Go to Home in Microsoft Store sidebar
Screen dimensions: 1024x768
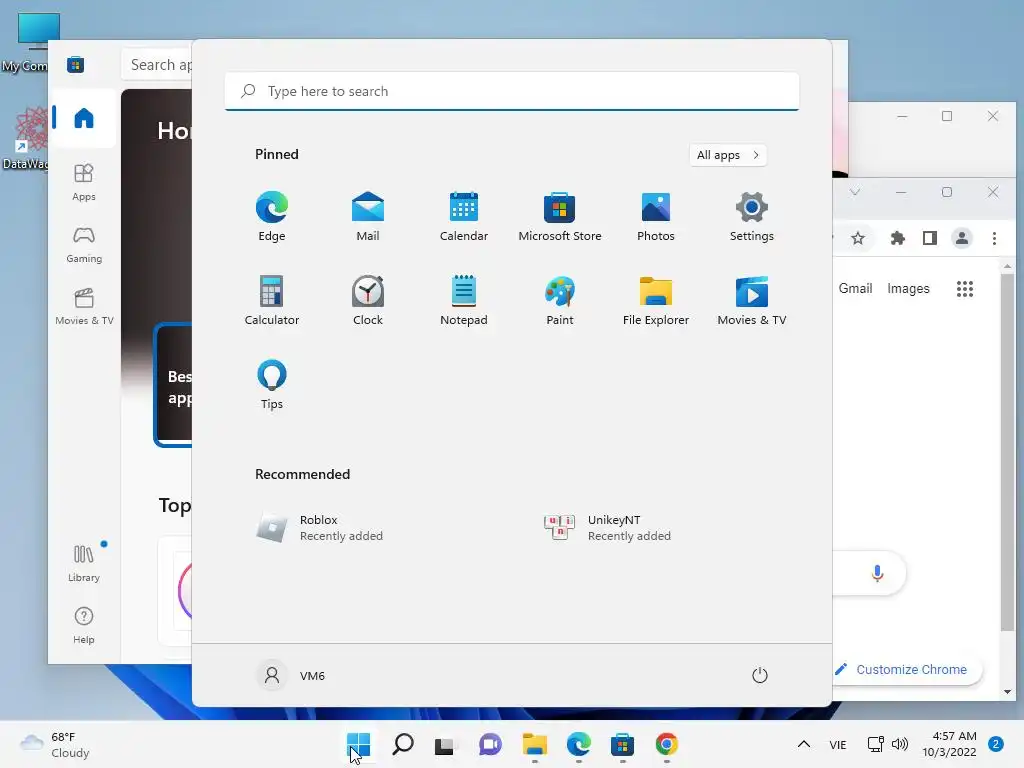click(84, 118)
